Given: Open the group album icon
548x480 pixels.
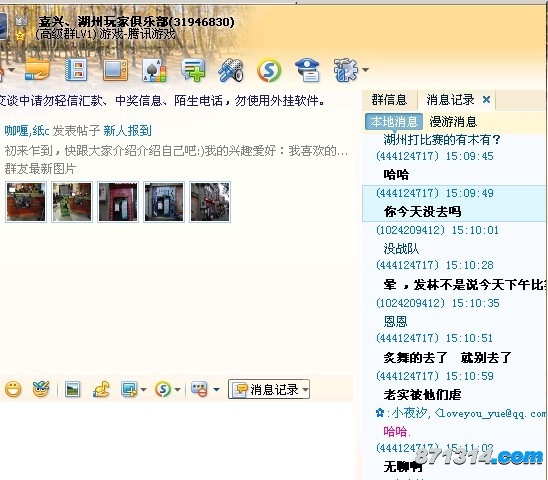Looking at the screenshot, I should tap(77, 70).
